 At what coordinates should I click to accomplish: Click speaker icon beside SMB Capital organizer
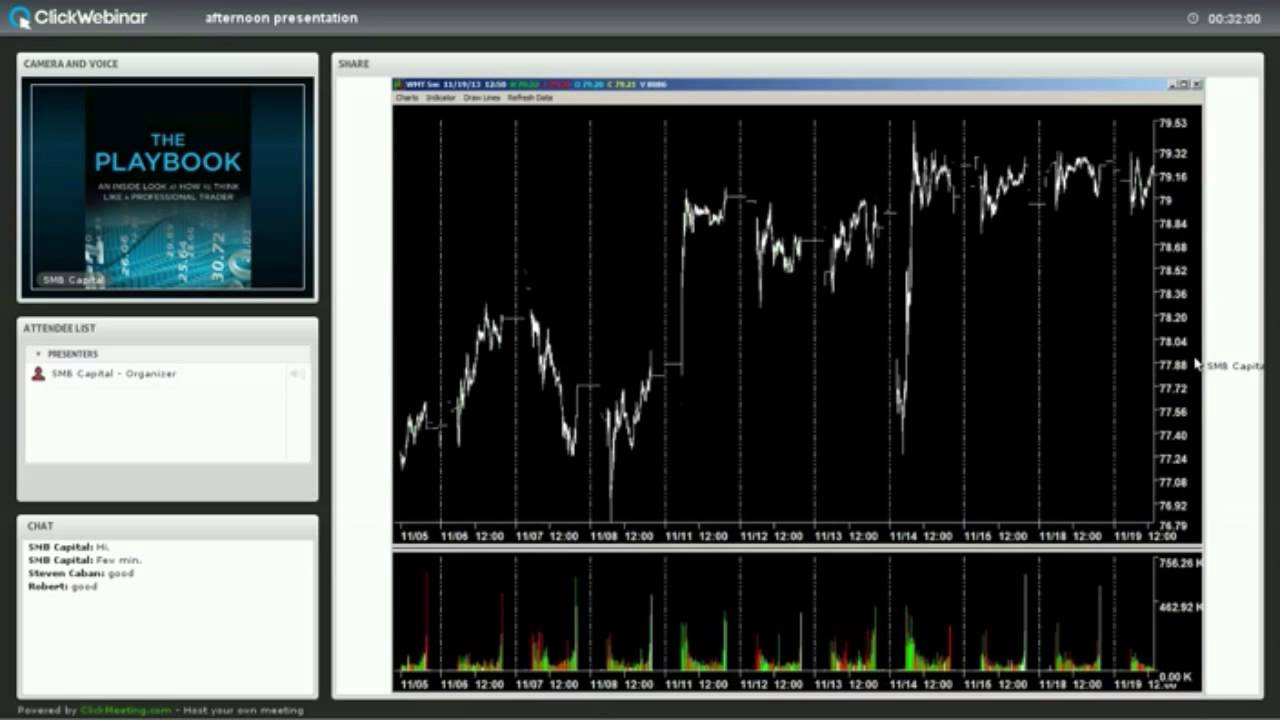click(x=297, y=374)
